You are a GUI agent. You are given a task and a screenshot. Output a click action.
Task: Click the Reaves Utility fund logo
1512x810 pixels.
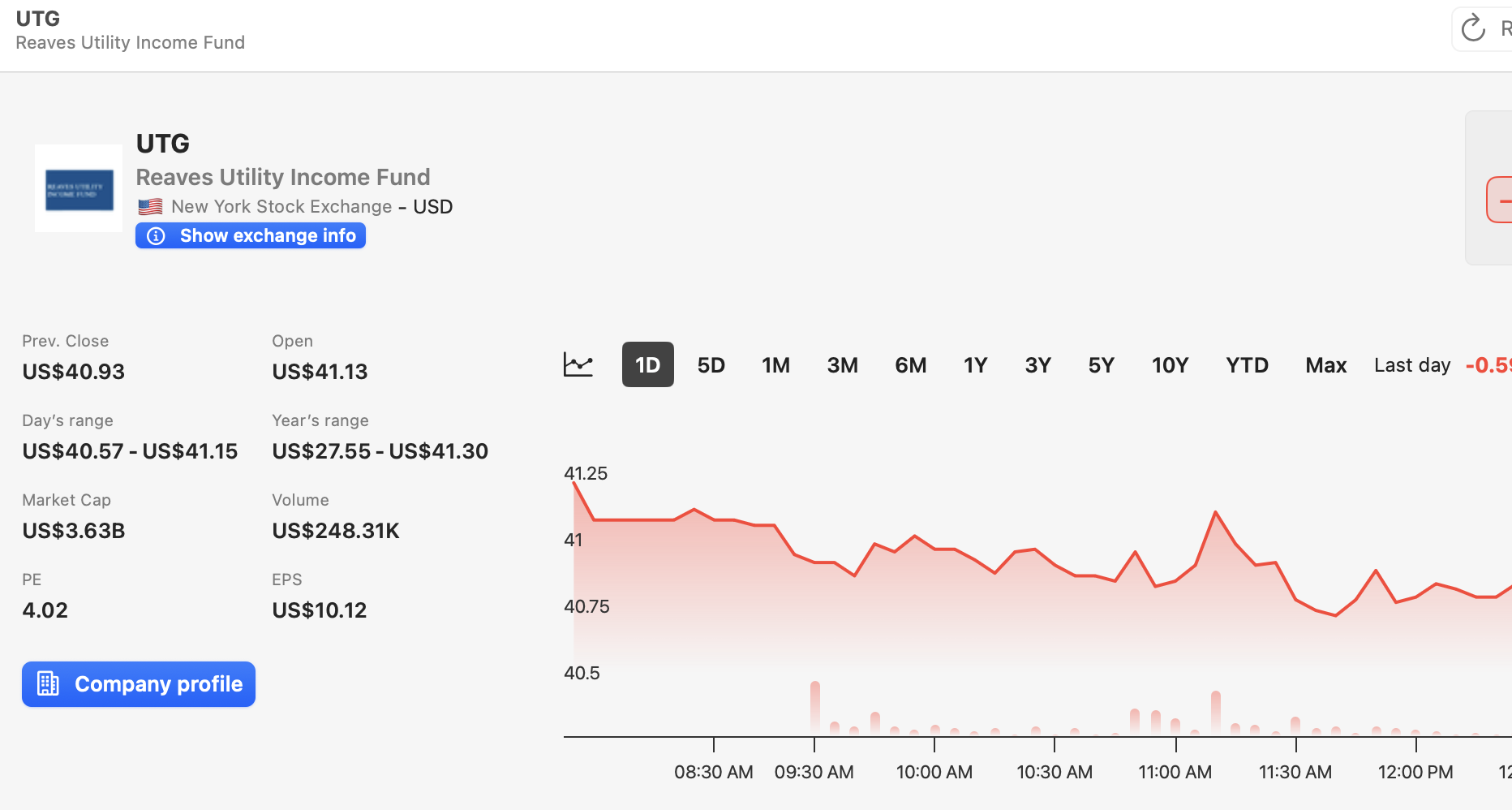79,189
